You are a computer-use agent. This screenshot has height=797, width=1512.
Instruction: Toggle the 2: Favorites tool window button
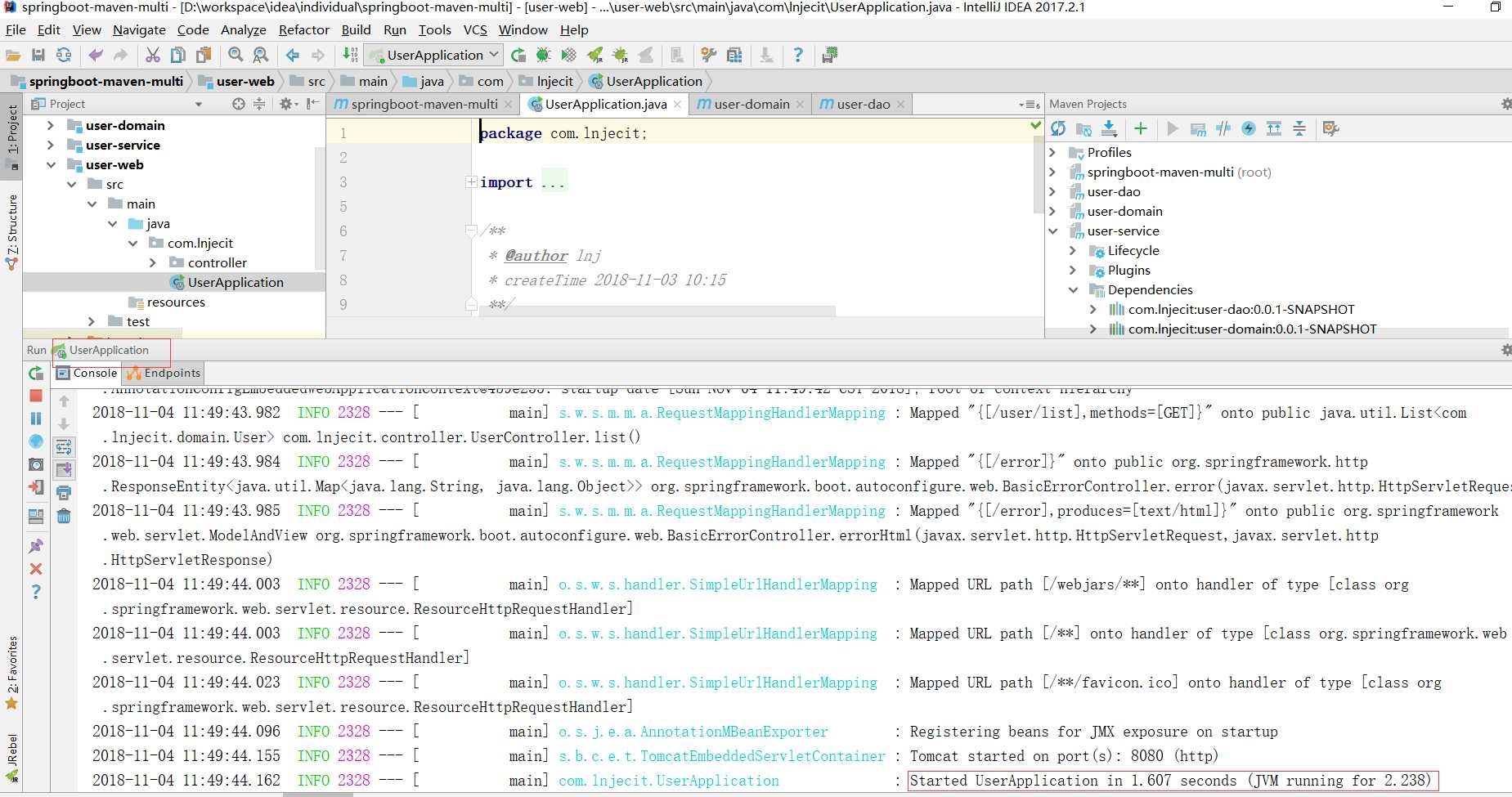[x=11, y=671]
